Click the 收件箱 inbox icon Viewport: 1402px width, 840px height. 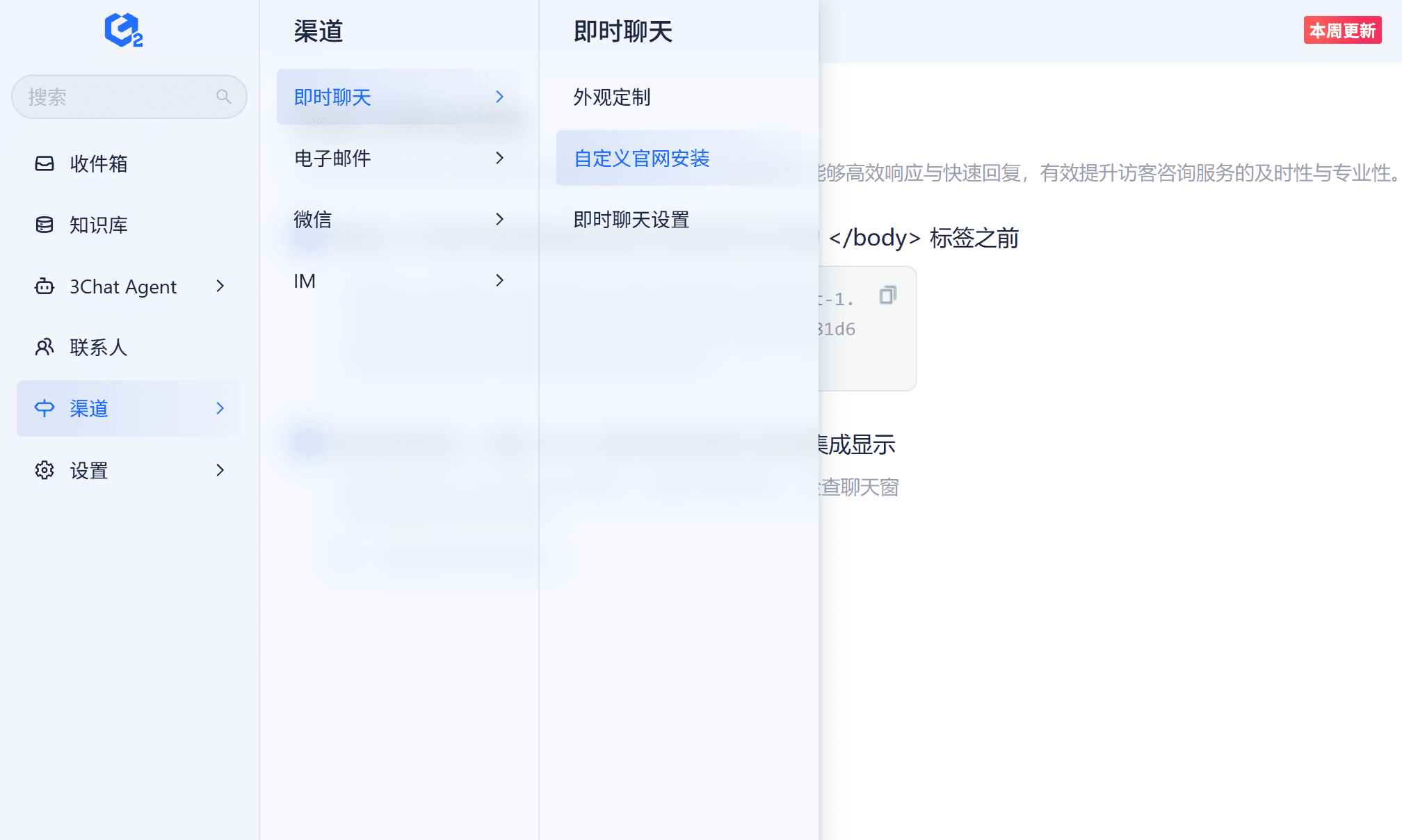(45, 163)
